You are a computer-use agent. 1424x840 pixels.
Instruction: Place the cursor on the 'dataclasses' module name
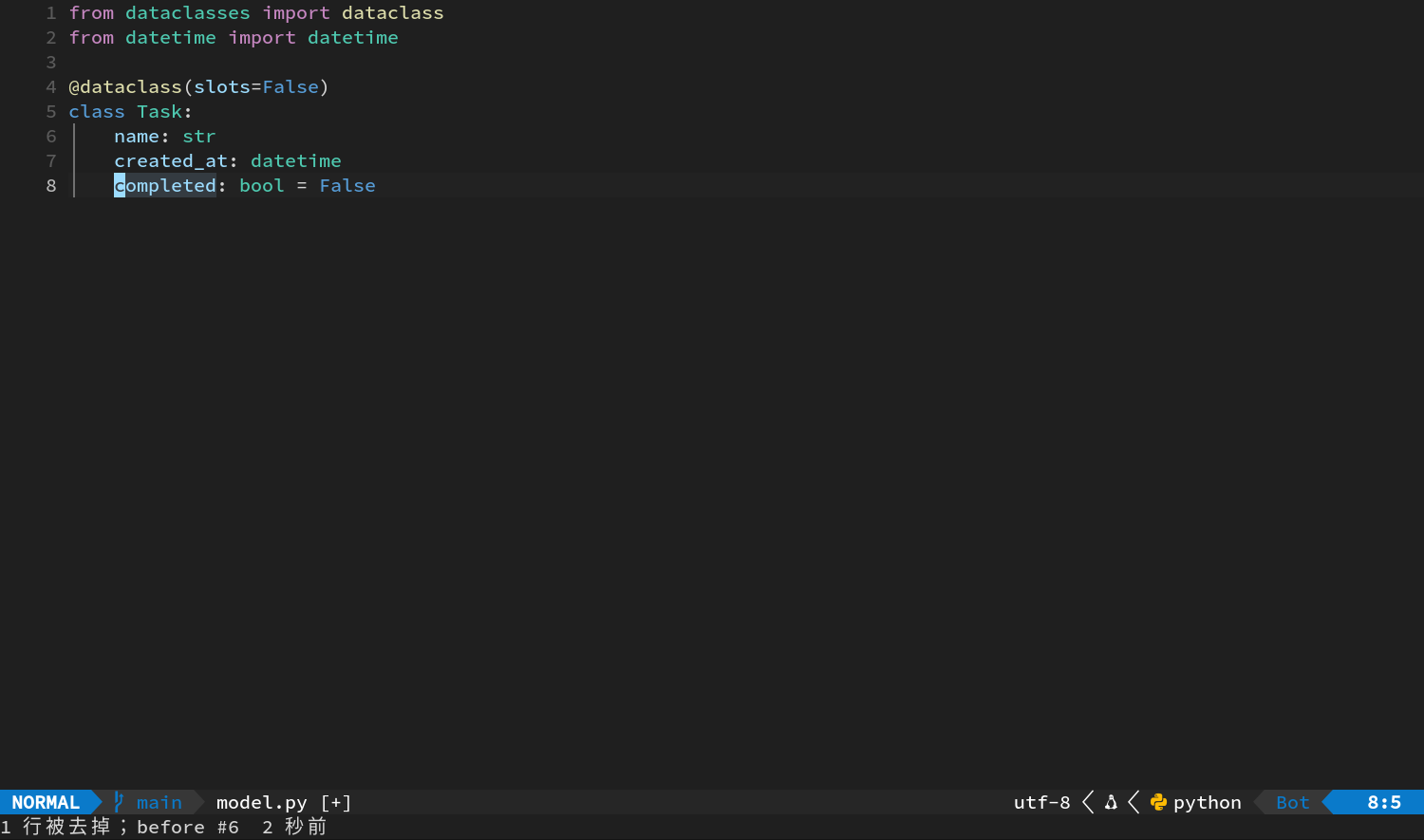coord(188,13)
